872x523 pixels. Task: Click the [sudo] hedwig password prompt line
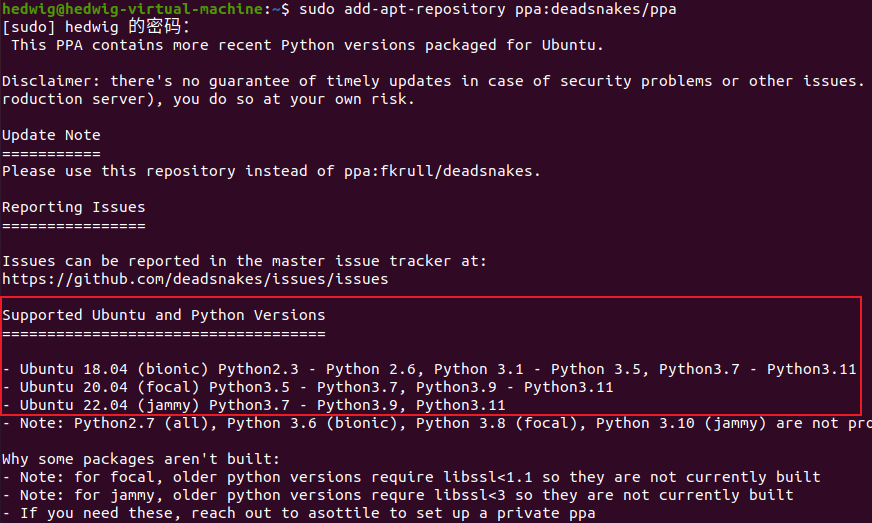point(96,27)
